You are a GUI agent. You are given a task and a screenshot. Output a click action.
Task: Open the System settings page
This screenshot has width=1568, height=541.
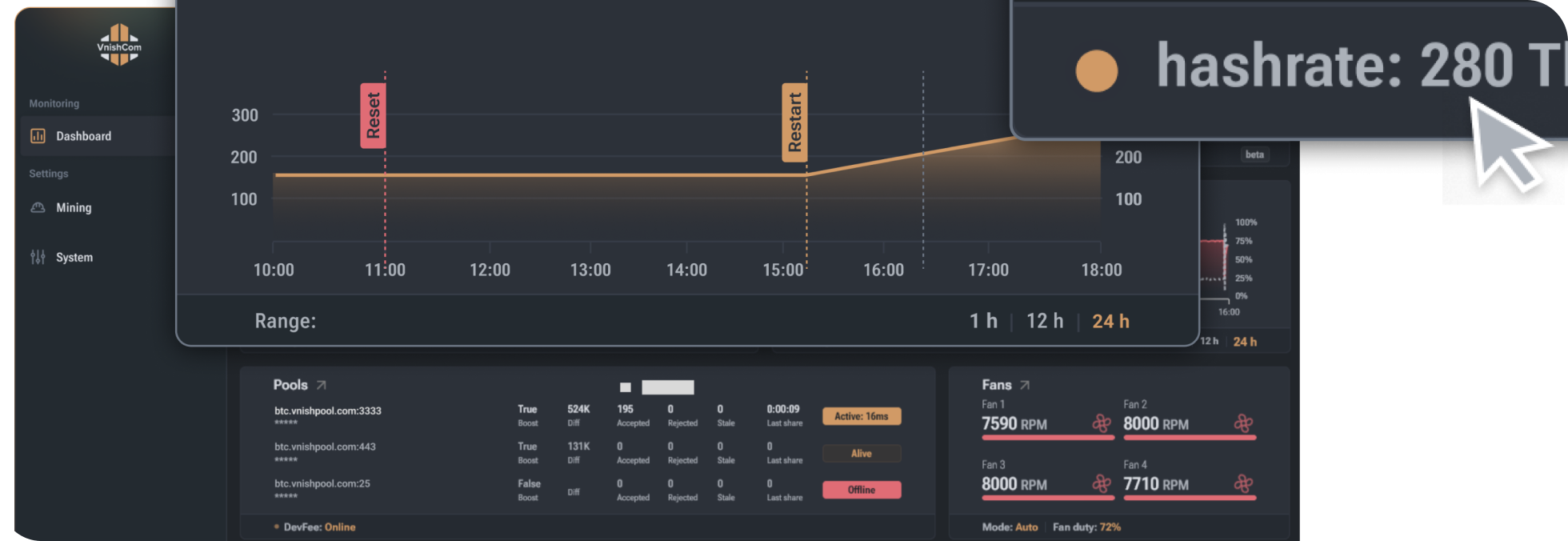click(74, 257)
